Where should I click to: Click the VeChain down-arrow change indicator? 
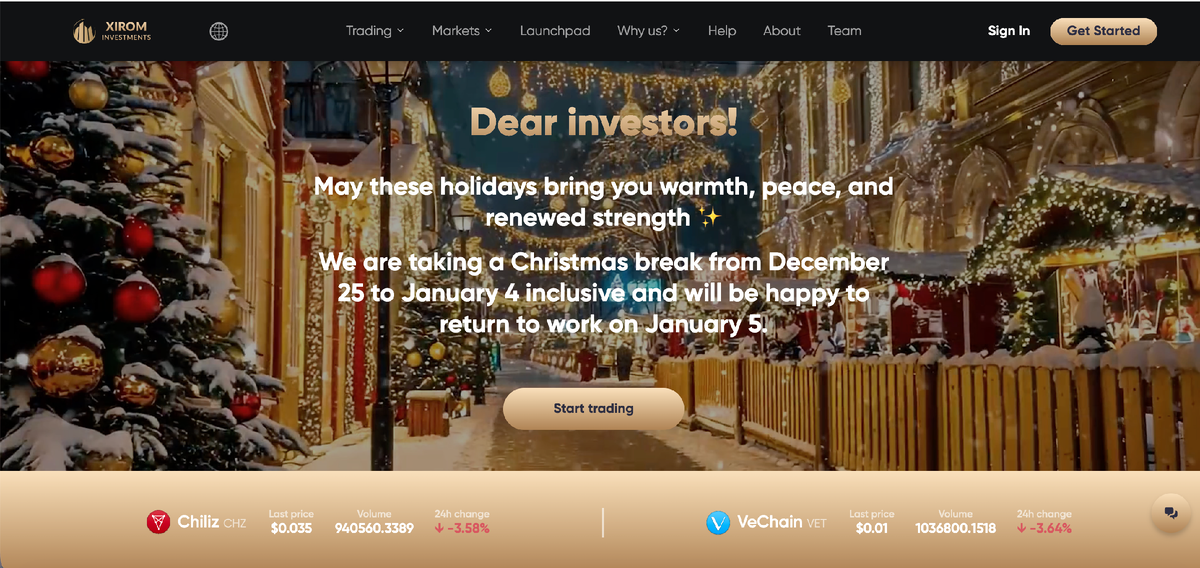pyautogui.click(x=1021, y=528)
